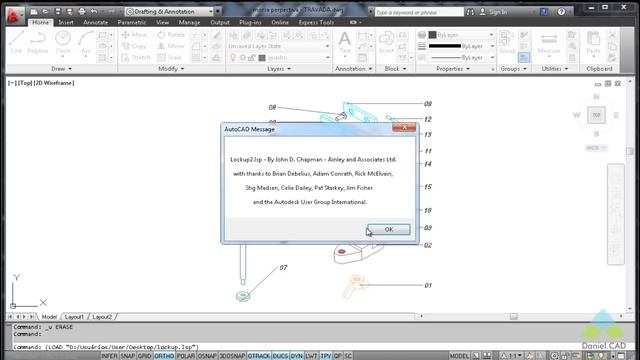Viewport: 640px width, 360px height.
Task: Activate the Rotate tool
Action: click(171, 35)
